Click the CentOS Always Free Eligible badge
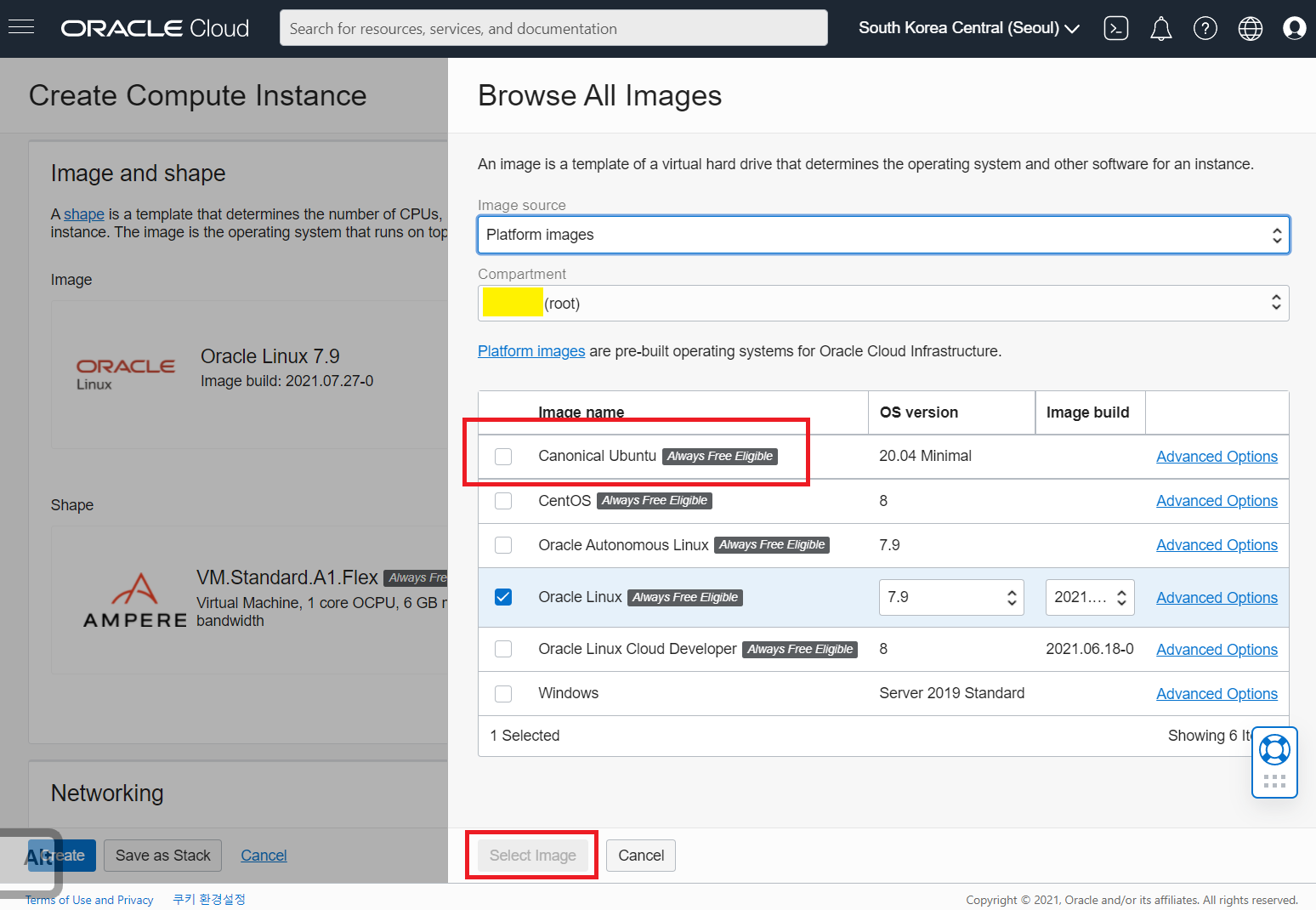This screenshot has height=910, width=1316. [x=655, y=500]
